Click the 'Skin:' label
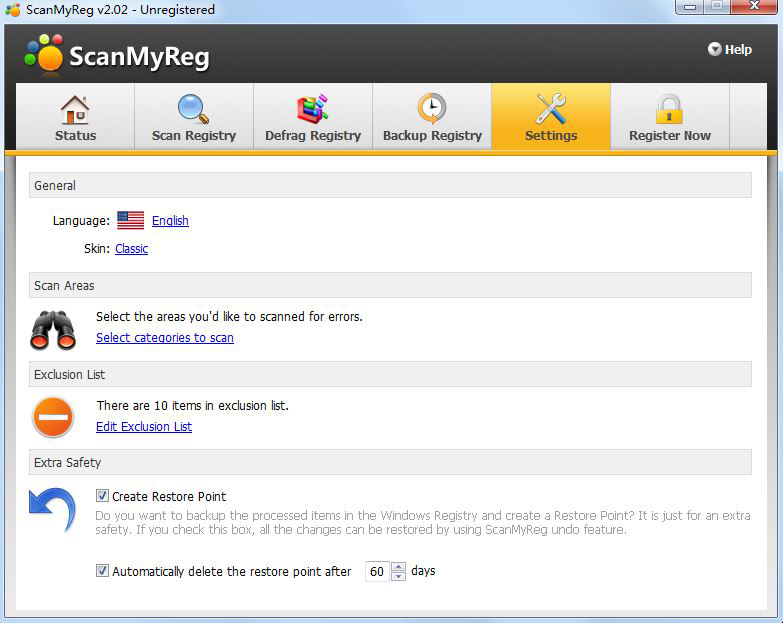This screenshot has height=623, width=783. point(97,249)
